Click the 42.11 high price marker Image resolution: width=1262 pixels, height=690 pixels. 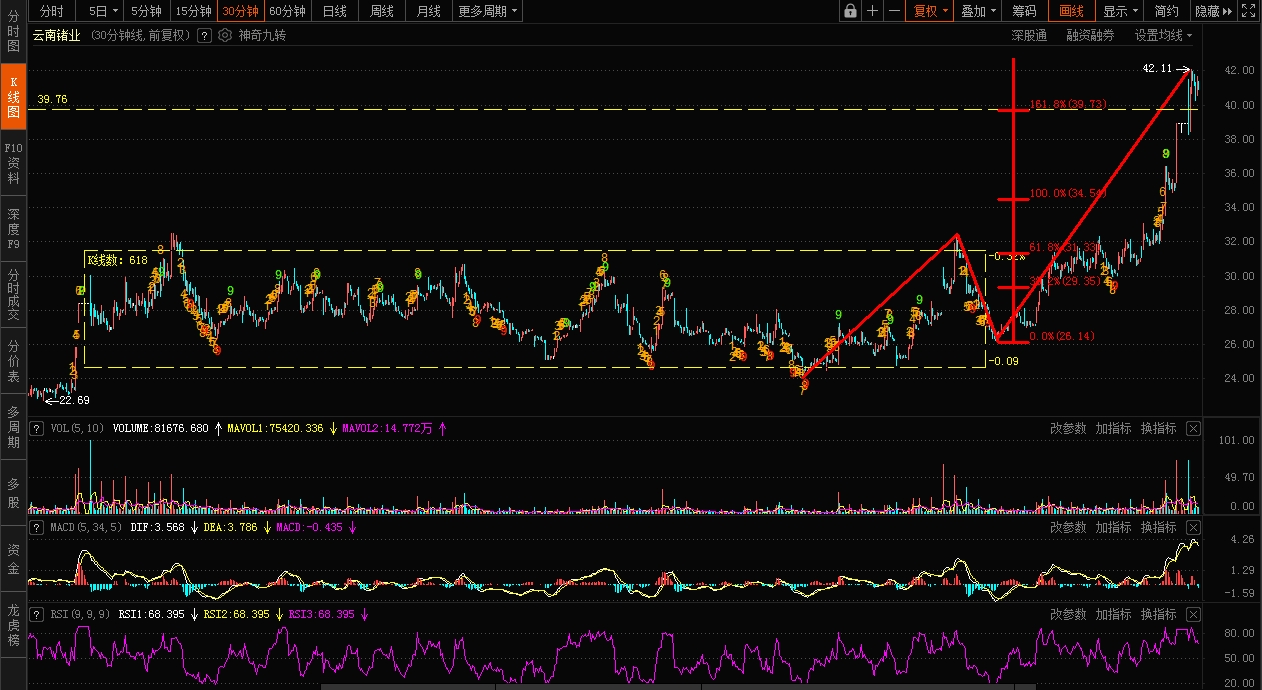(1157, 68)
